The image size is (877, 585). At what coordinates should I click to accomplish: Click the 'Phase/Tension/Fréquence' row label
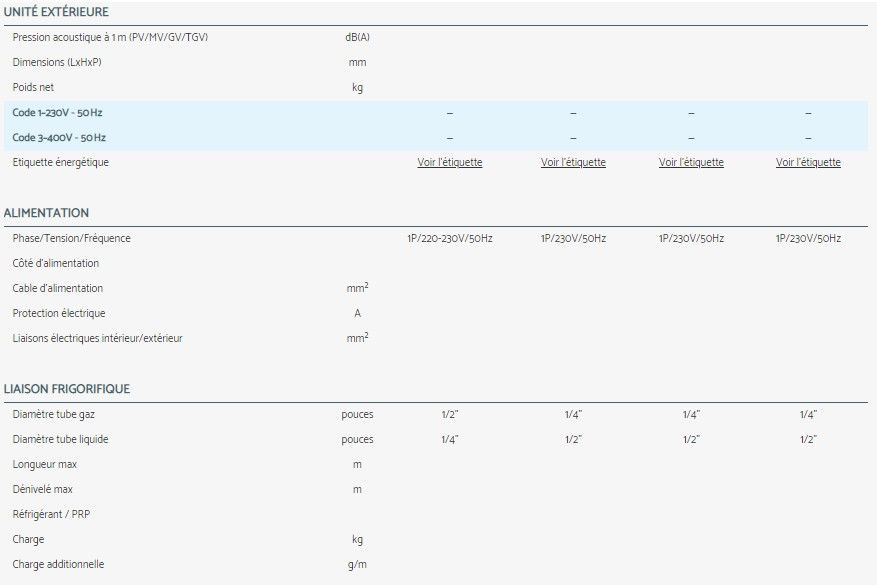pyautogui.click(x=71, y=238)
